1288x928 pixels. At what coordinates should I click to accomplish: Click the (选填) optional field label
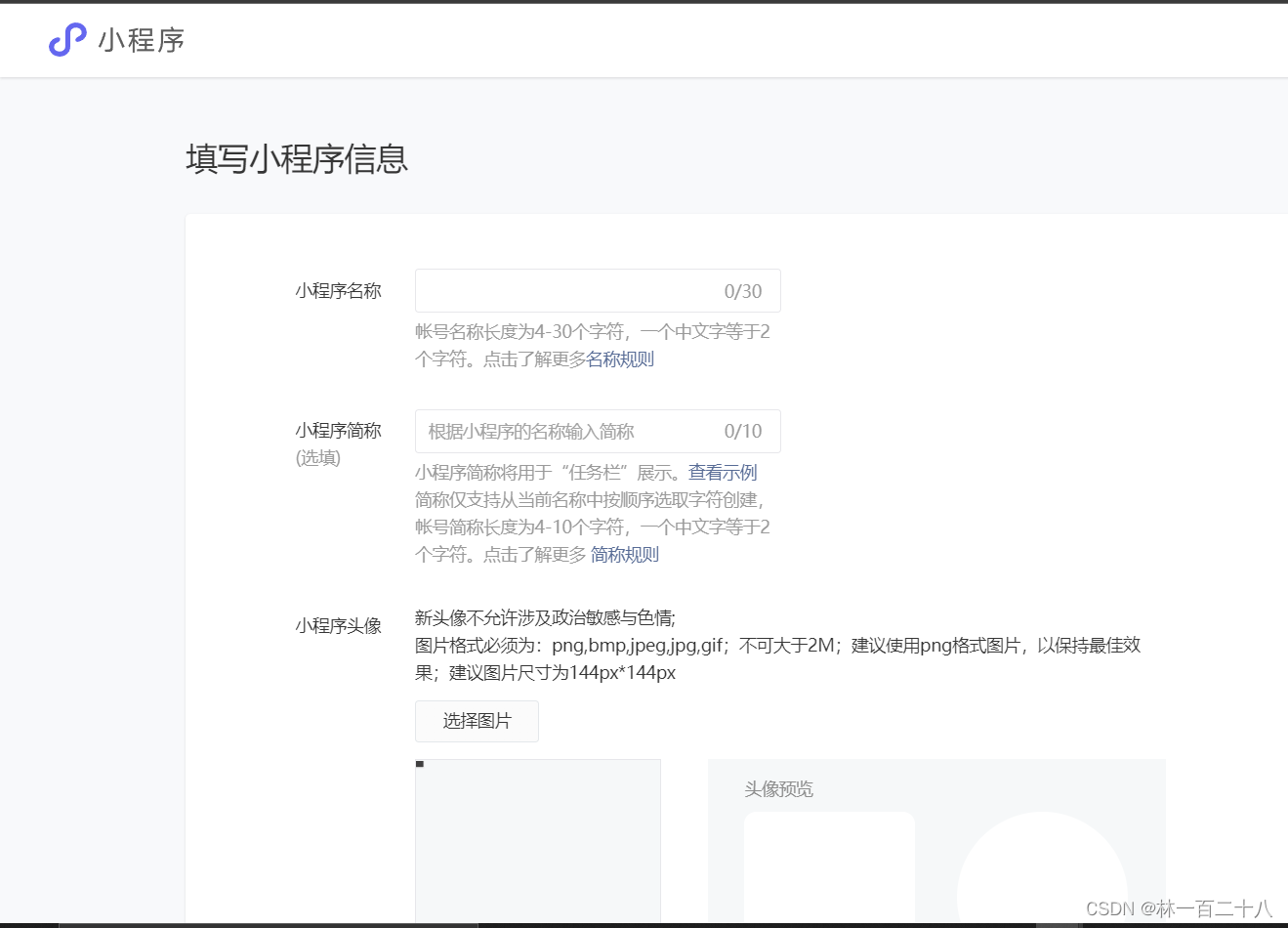tap(316, 457)
